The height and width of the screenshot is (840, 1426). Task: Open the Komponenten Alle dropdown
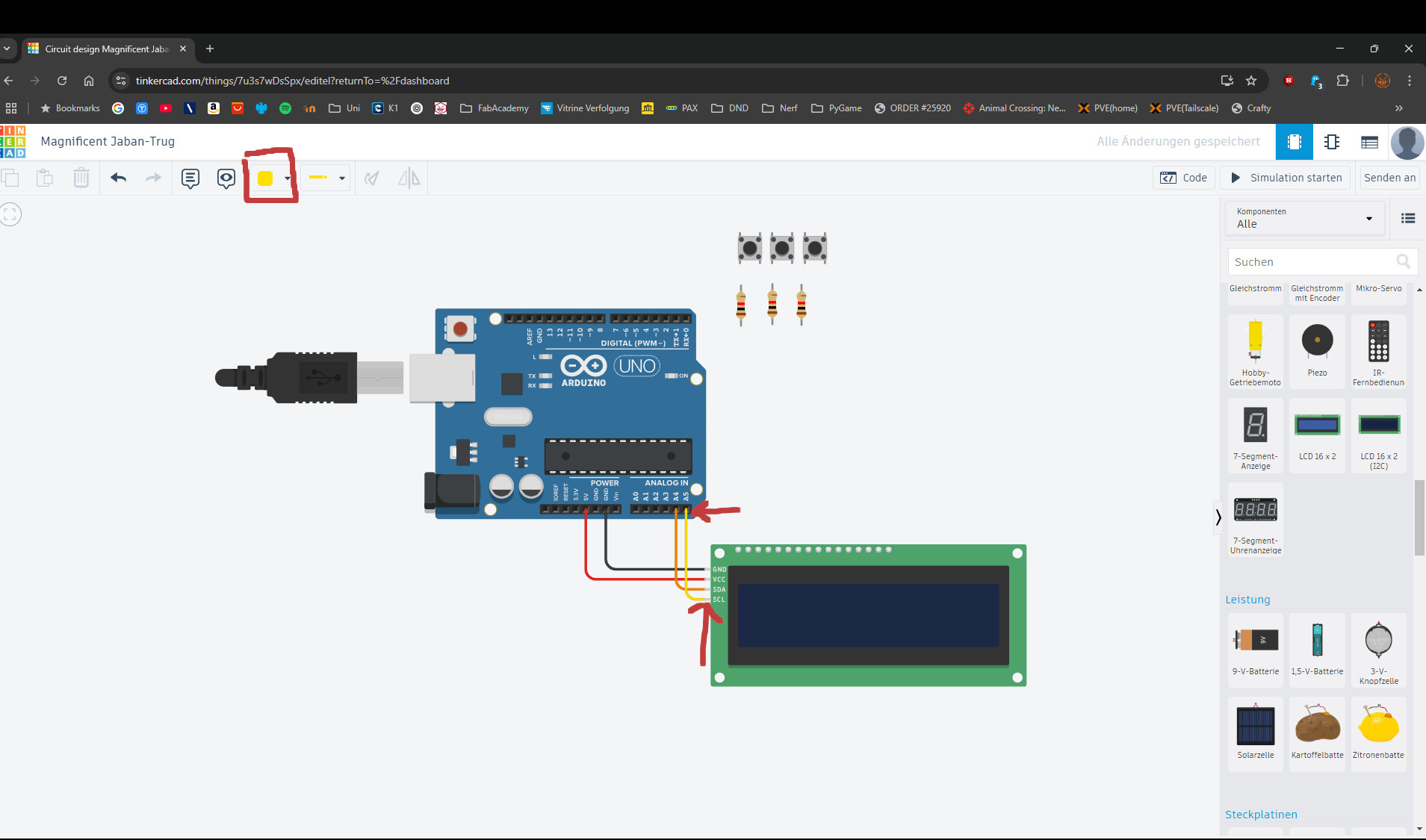[1304, 218]
